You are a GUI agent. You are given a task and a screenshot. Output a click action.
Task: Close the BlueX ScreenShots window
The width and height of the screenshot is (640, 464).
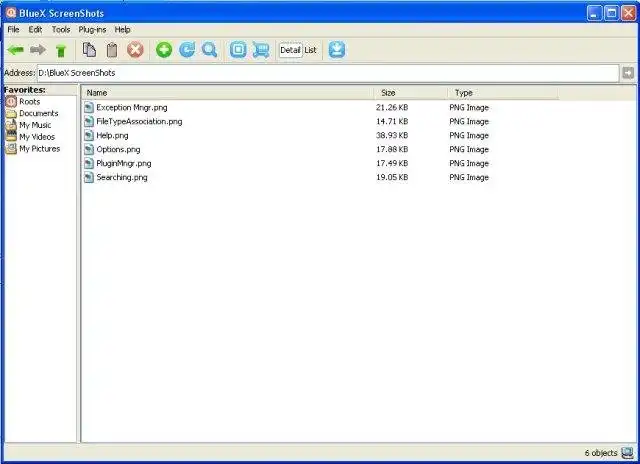(x=629, y=13)
